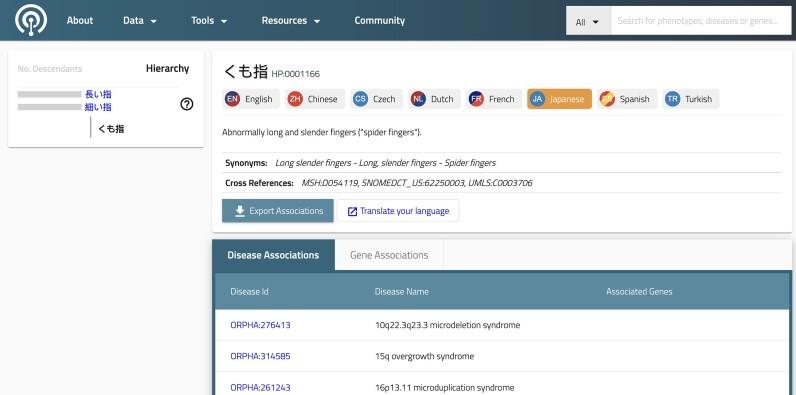This screenshot has width=796, height=395.
Task: Choose the CS Czech language badge
Action: pyautogui.click(x=376, y=99)
